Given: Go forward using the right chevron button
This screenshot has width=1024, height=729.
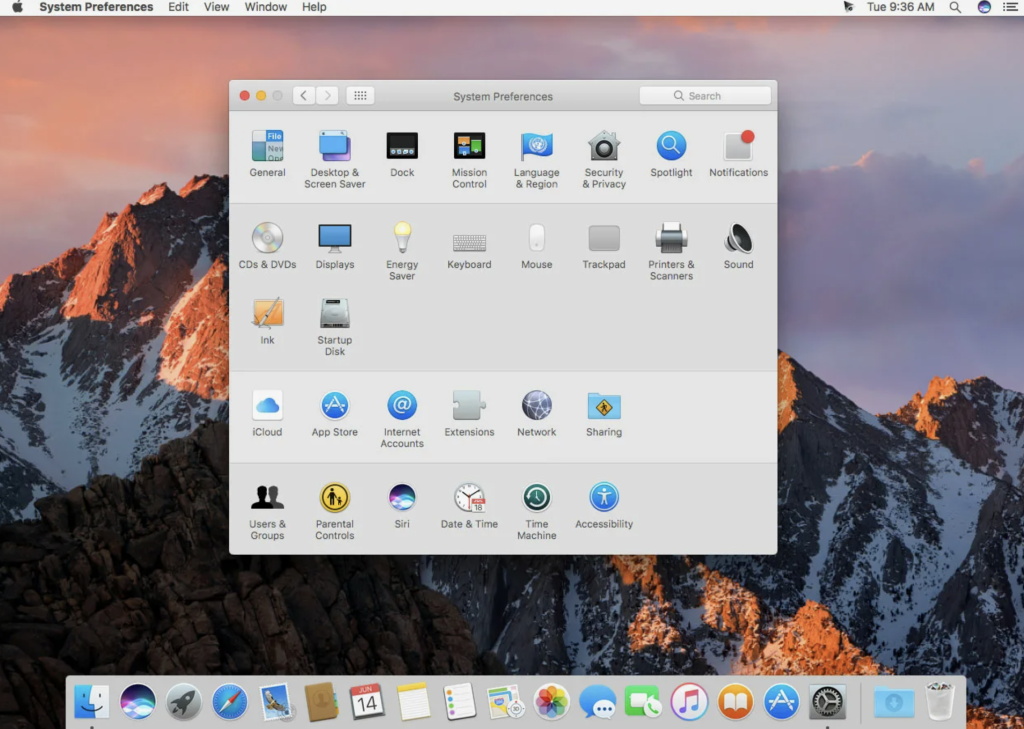Looking at the screenshot, I should point(327,95).
